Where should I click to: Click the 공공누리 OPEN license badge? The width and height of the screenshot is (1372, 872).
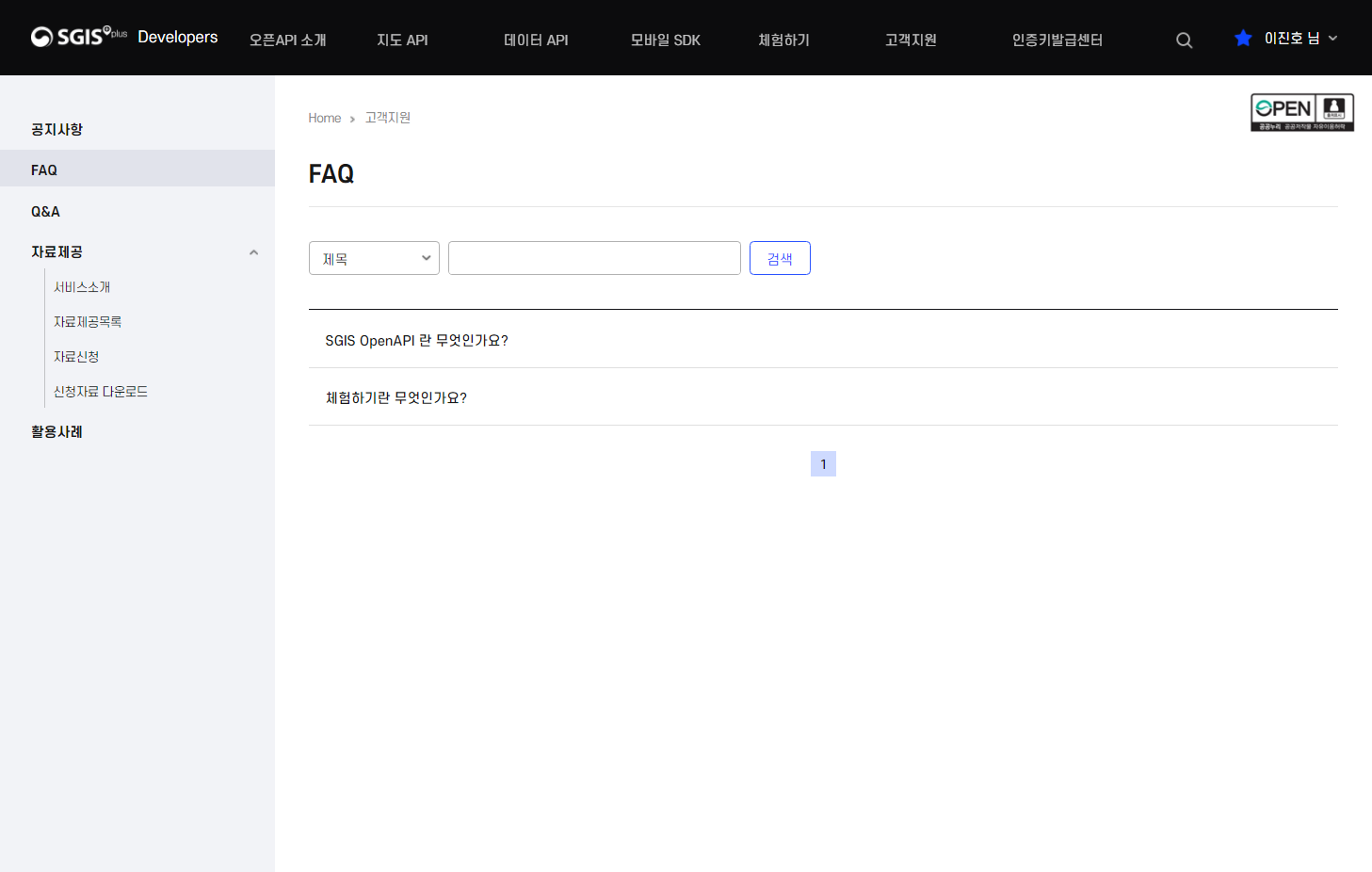coord(1301,112)
